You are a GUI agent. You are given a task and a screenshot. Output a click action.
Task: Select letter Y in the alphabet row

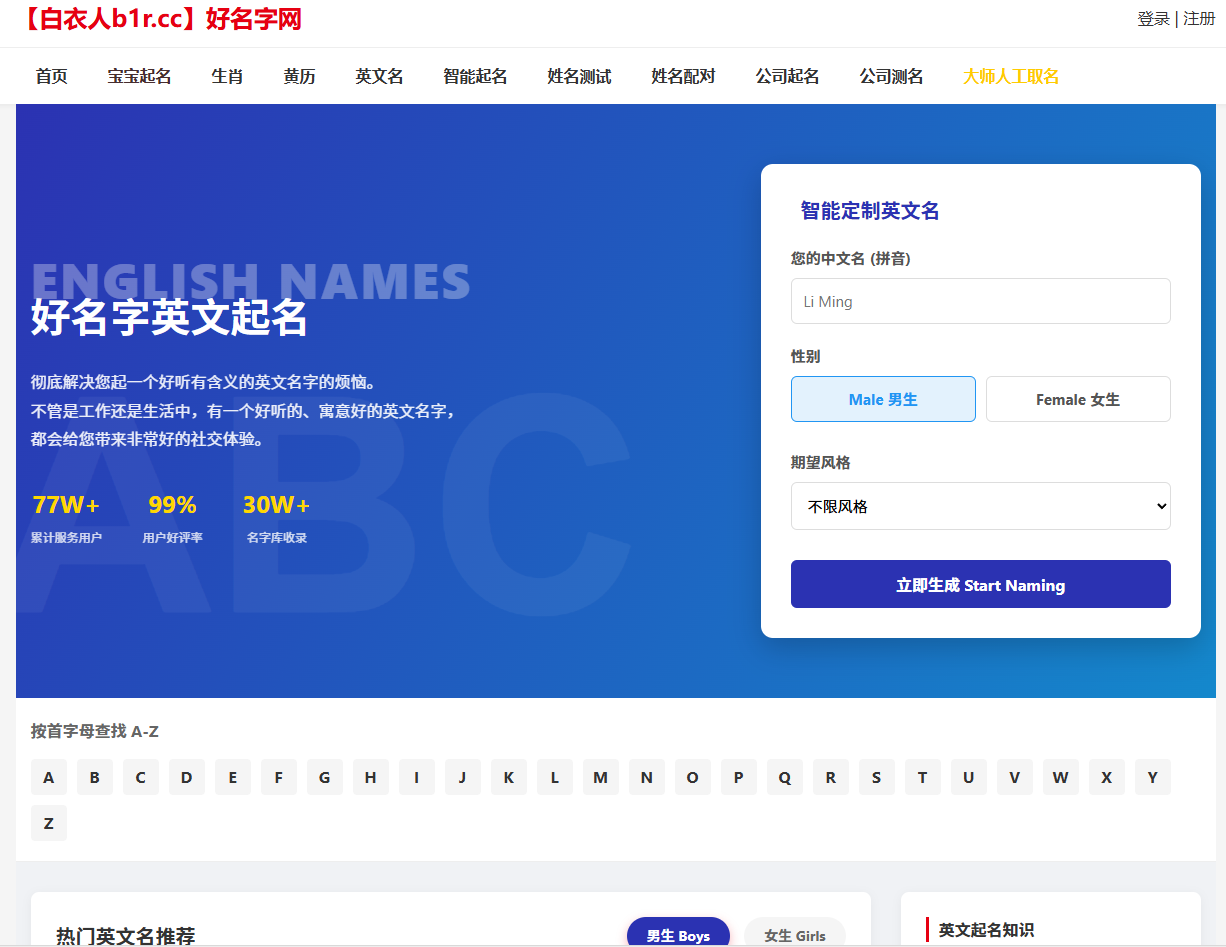click(x=1152, y=777)
